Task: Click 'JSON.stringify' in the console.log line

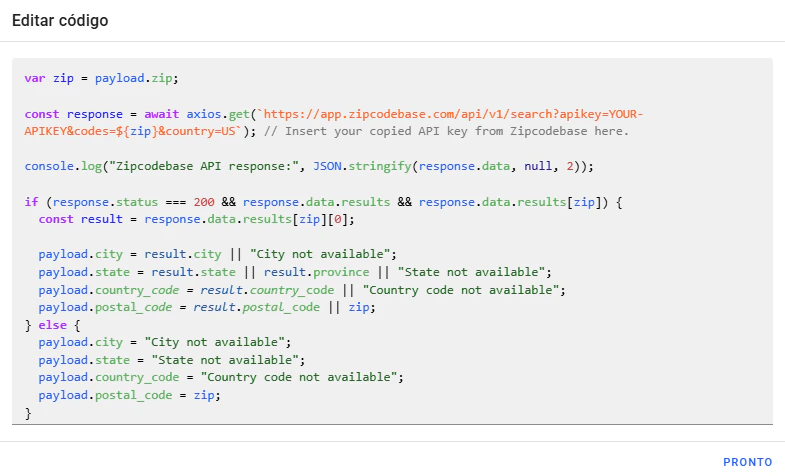Action: coord(362,166)
